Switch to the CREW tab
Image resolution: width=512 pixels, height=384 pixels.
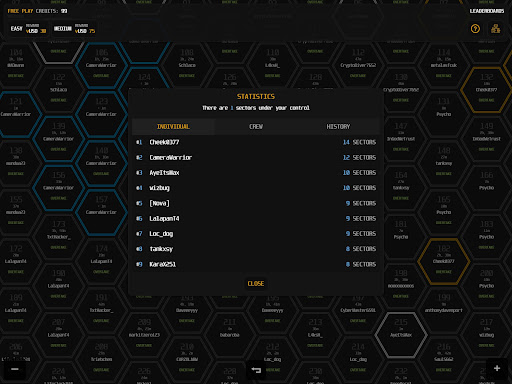[x=256, y=127]
